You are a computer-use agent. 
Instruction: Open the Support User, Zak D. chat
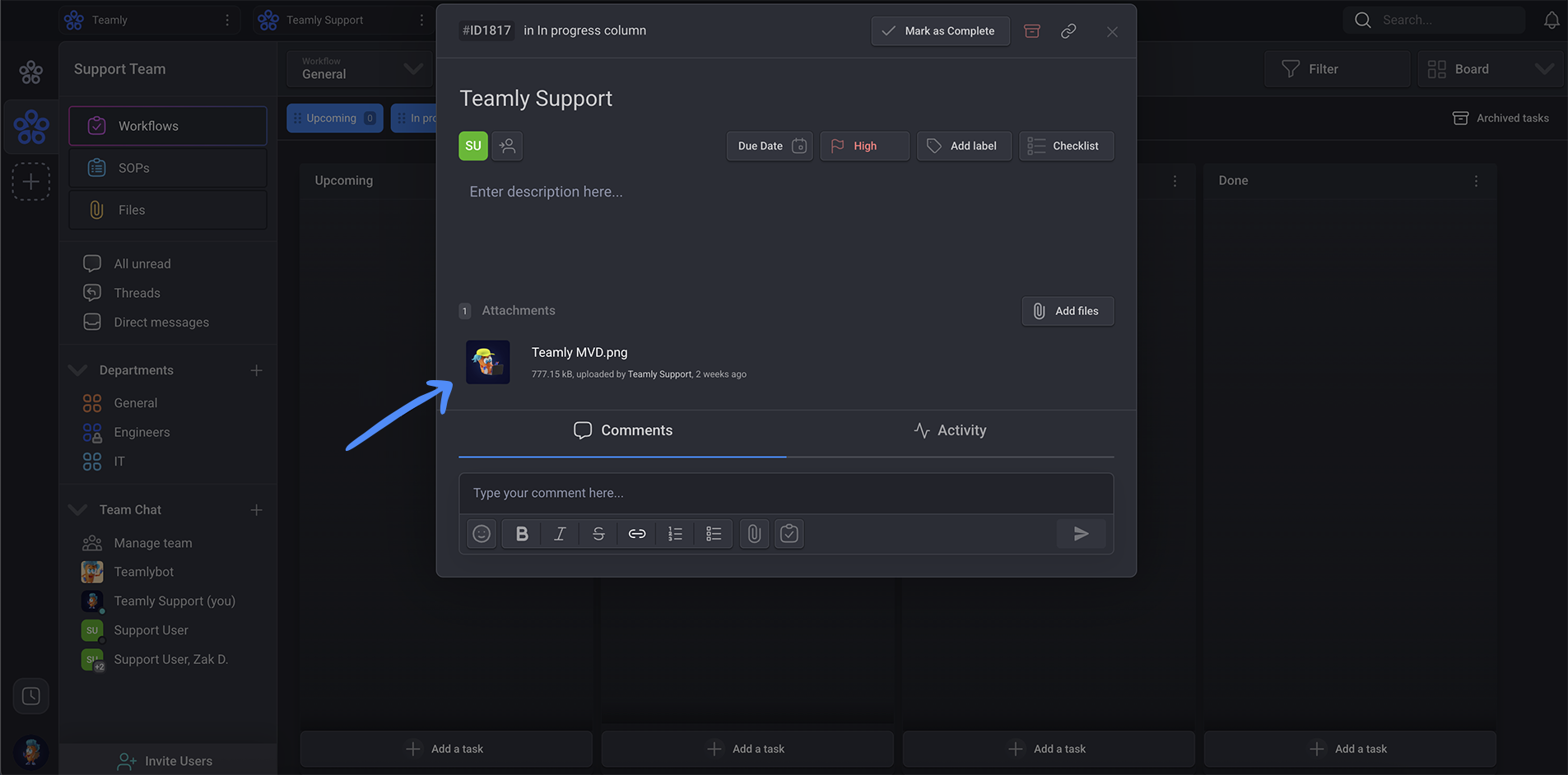pos(170,660)
